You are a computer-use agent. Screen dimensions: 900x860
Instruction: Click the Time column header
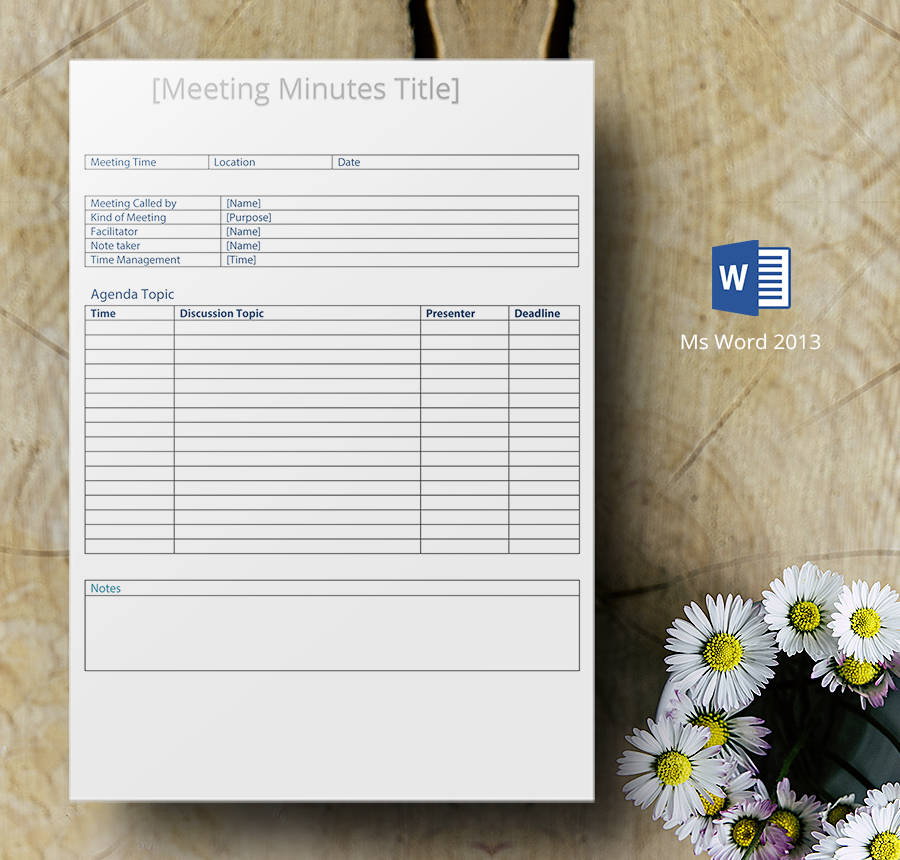(103, 313)
